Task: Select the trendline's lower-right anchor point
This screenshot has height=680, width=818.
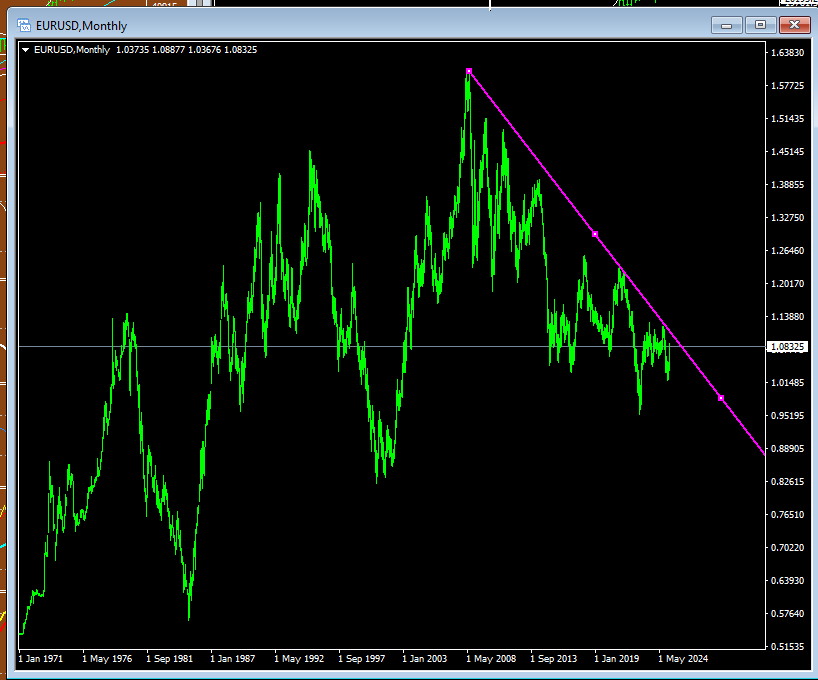Action: tap(721, 398)
